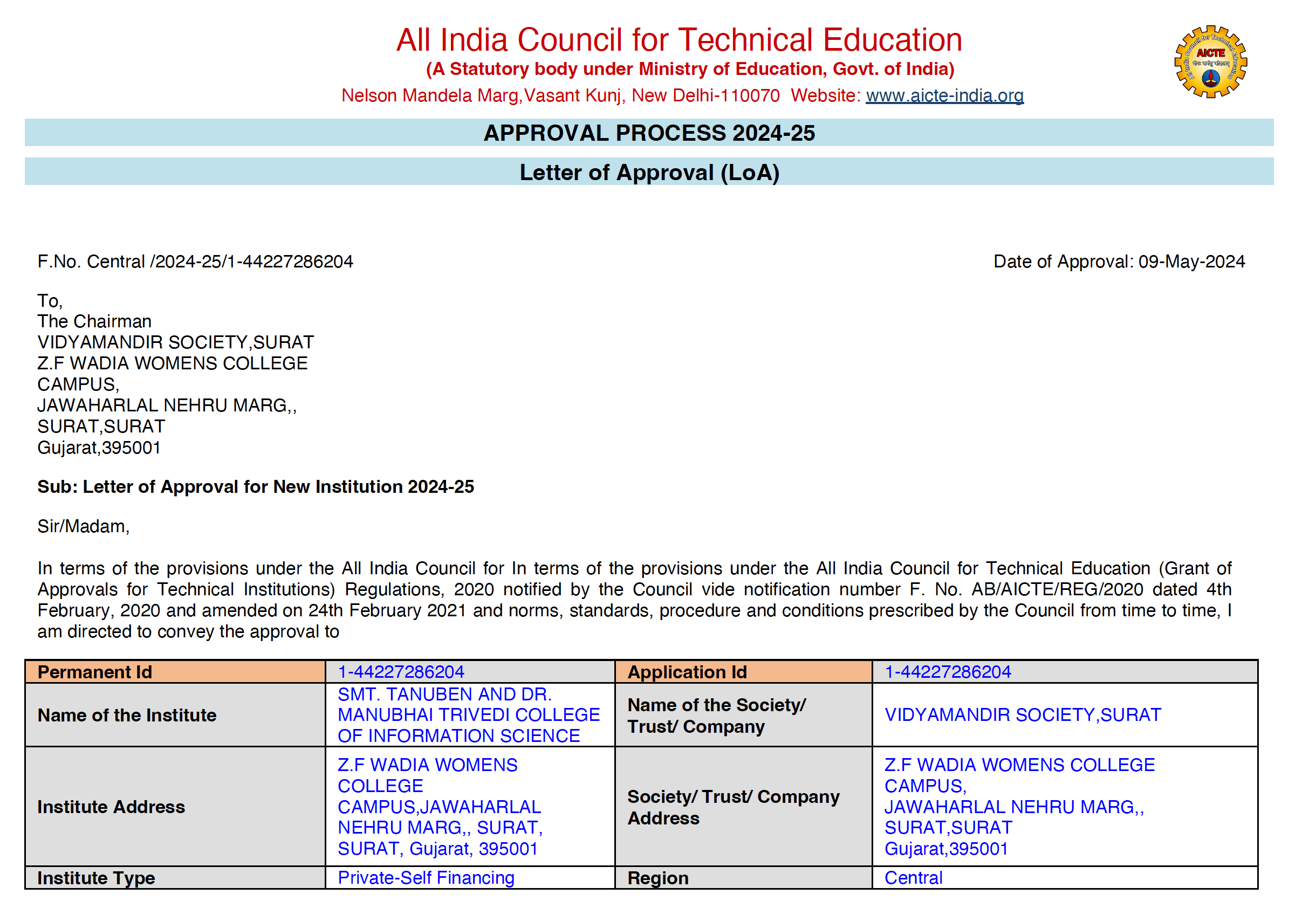Screen dimensions: 1316x908
Task: Click the Region value Central
Action: pos(913,877)
